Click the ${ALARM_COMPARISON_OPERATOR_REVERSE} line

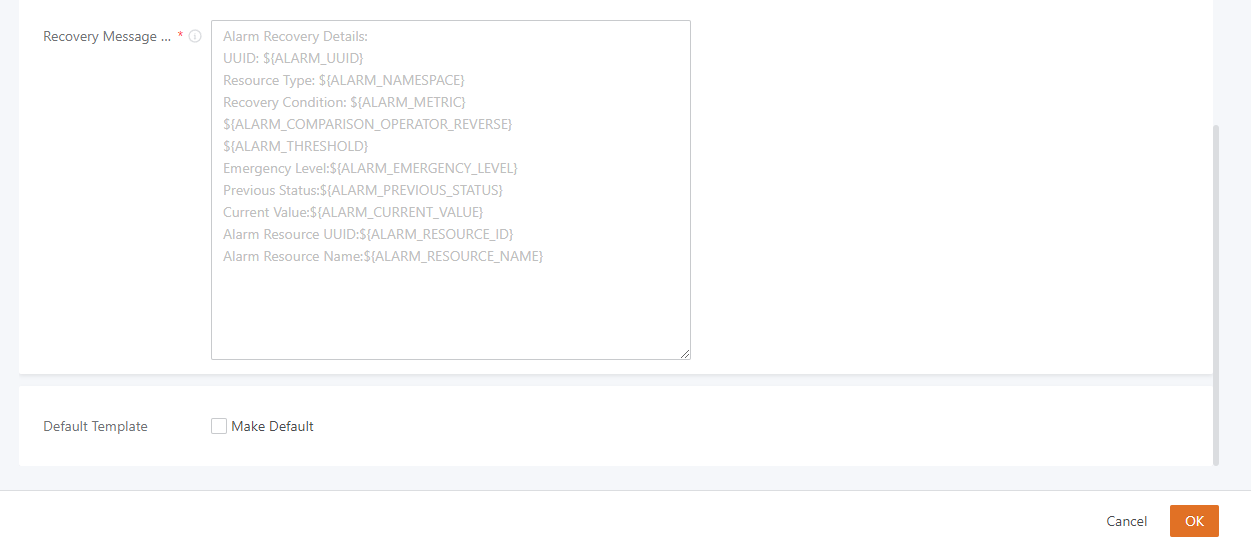(x=367, y=124)
